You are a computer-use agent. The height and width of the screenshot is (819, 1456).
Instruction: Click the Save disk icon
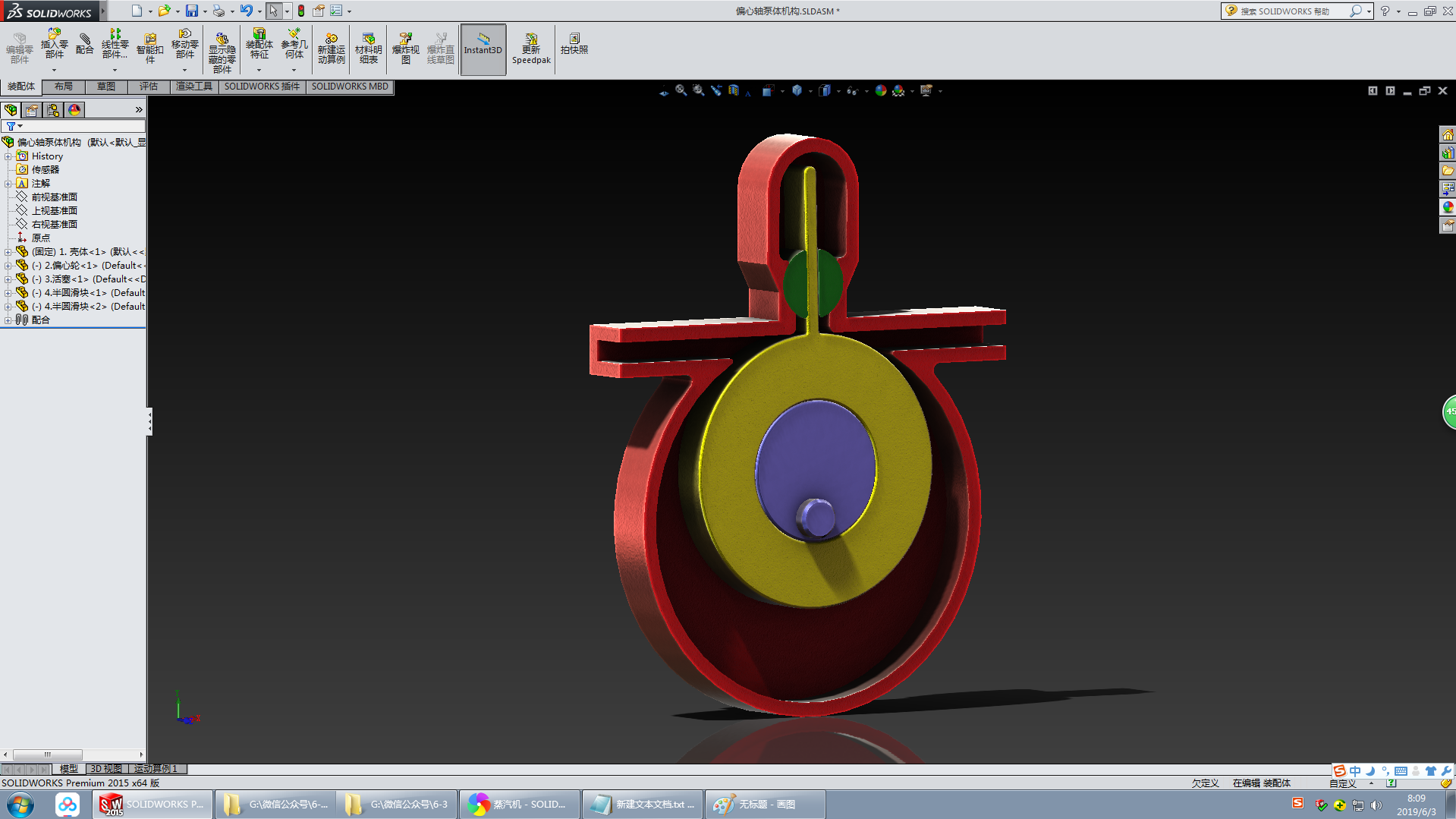(192, 11)
